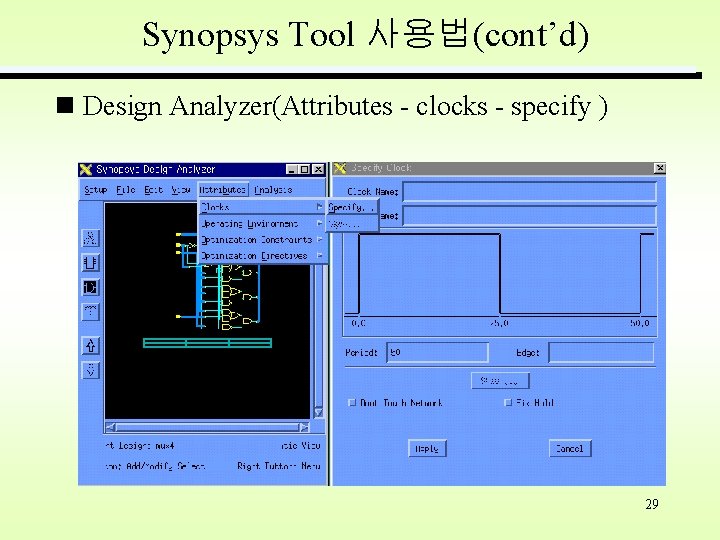Viewport: 720px width, 540px height.
Task: Open the File menu
Action: [125, 190]
